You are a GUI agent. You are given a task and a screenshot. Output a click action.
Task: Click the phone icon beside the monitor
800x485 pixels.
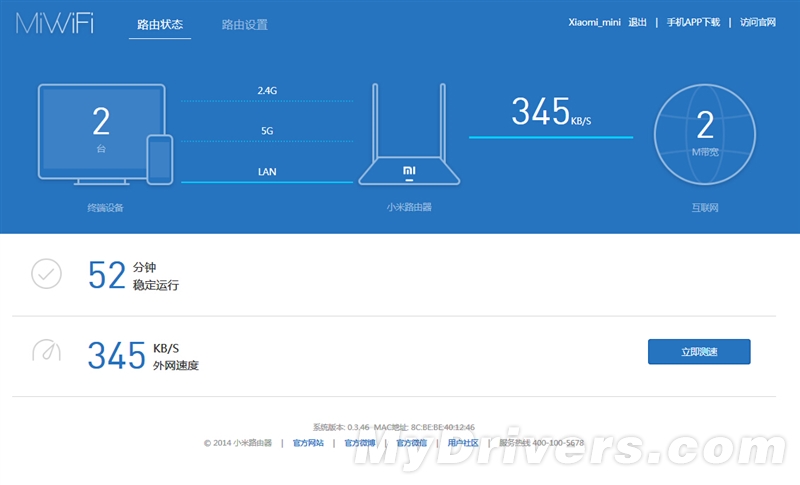pos(160,159)
